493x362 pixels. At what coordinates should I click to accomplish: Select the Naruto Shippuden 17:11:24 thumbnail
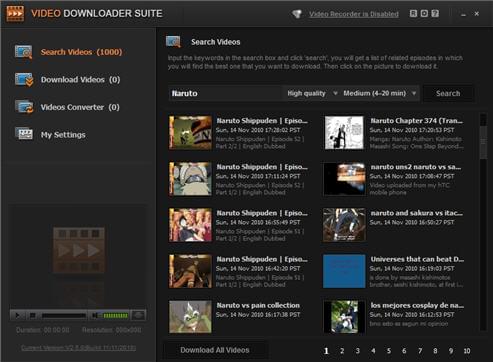[x=190, y=179]
